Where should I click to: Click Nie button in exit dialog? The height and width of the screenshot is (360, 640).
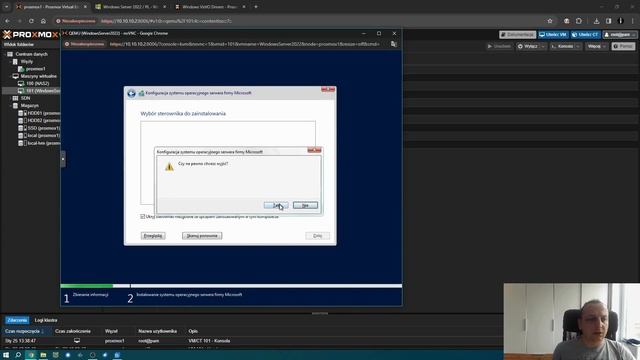pyautogui.click(x=305, y=205)
